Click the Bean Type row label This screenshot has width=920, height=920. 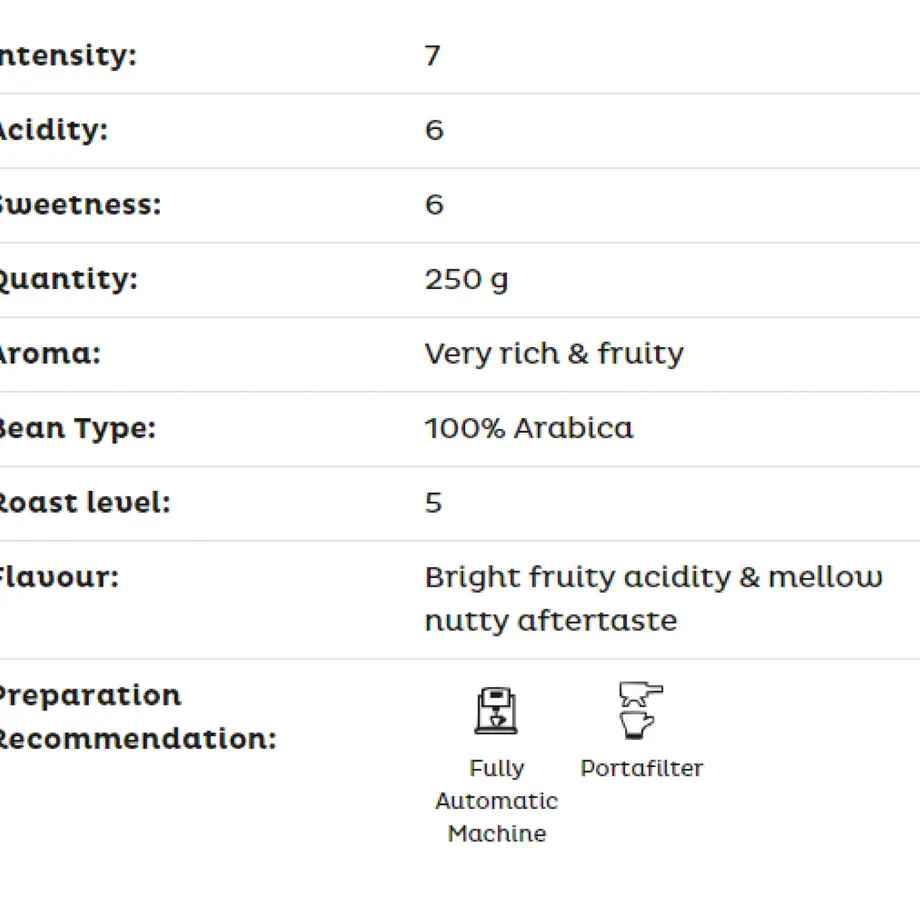(77, 429)
